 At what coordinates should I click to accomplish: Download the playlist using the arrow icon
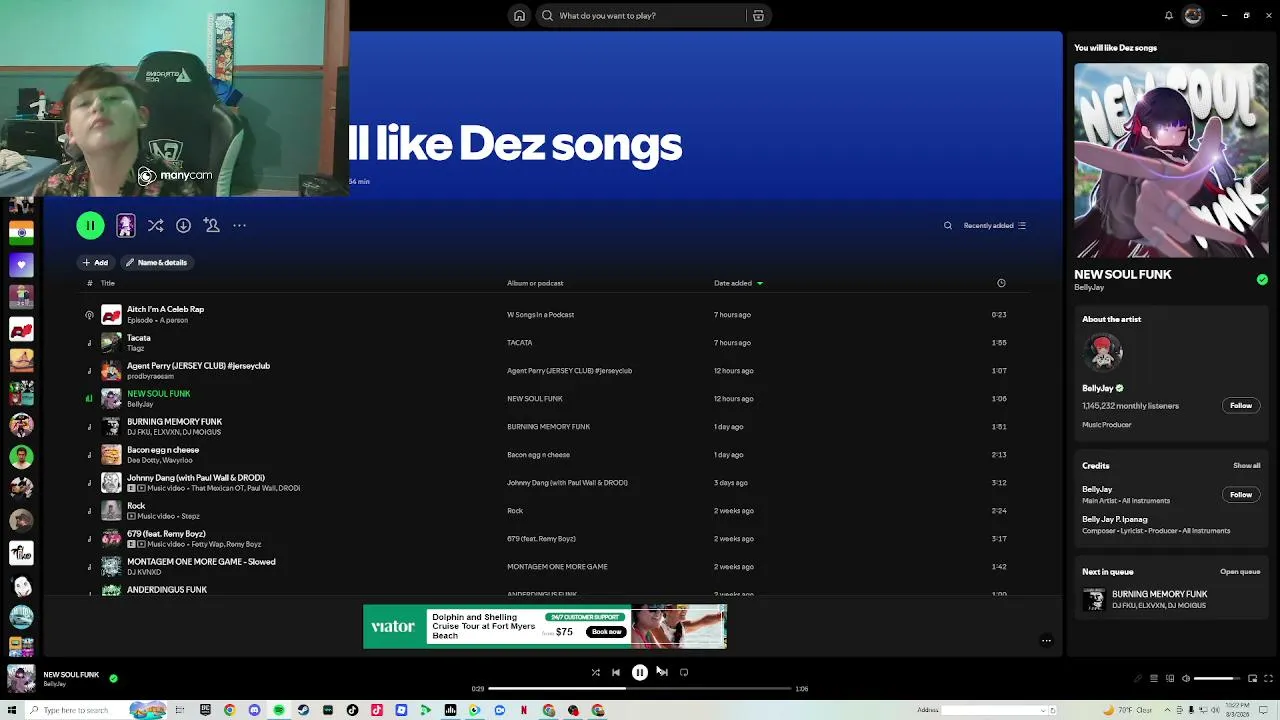(183, 226)
